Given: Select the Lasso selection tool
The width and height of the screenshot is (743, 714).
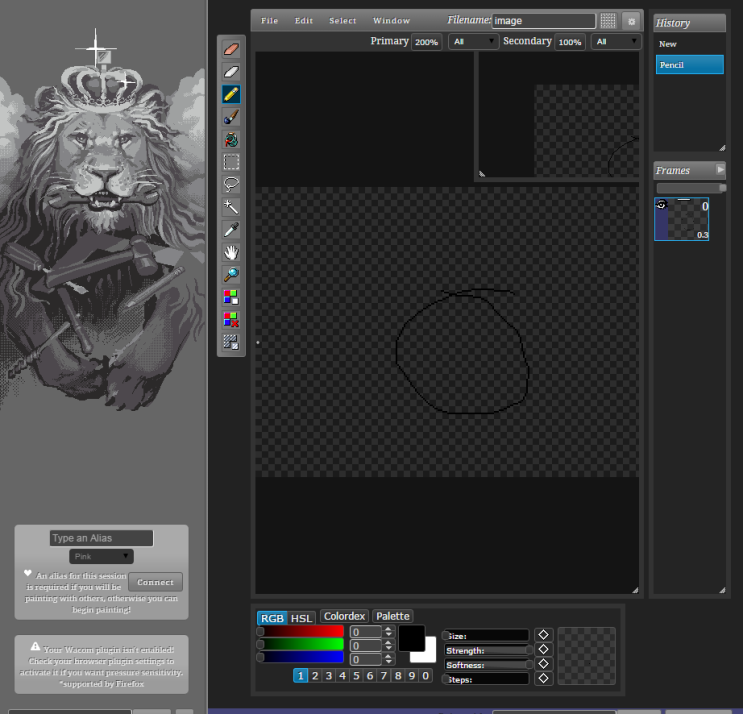Looking at the screenshot, I should (x=231, y=184).
